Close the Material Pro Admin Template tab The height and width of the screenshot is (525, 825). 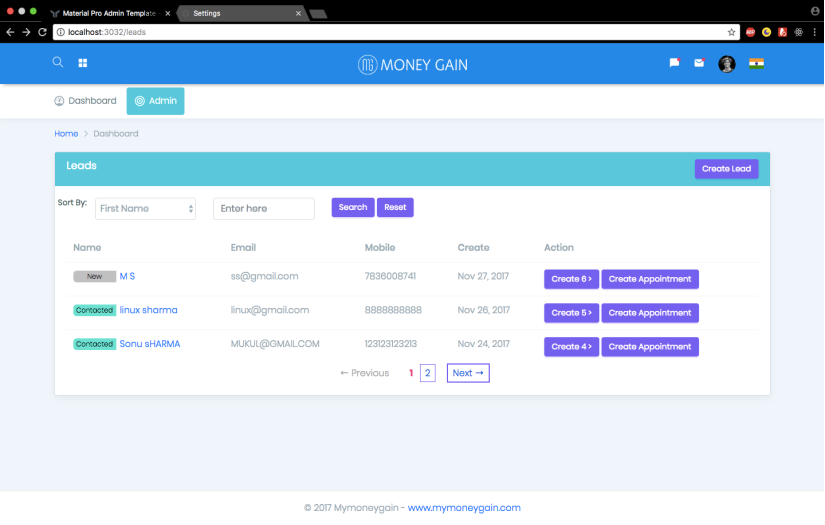pos(168,13)
